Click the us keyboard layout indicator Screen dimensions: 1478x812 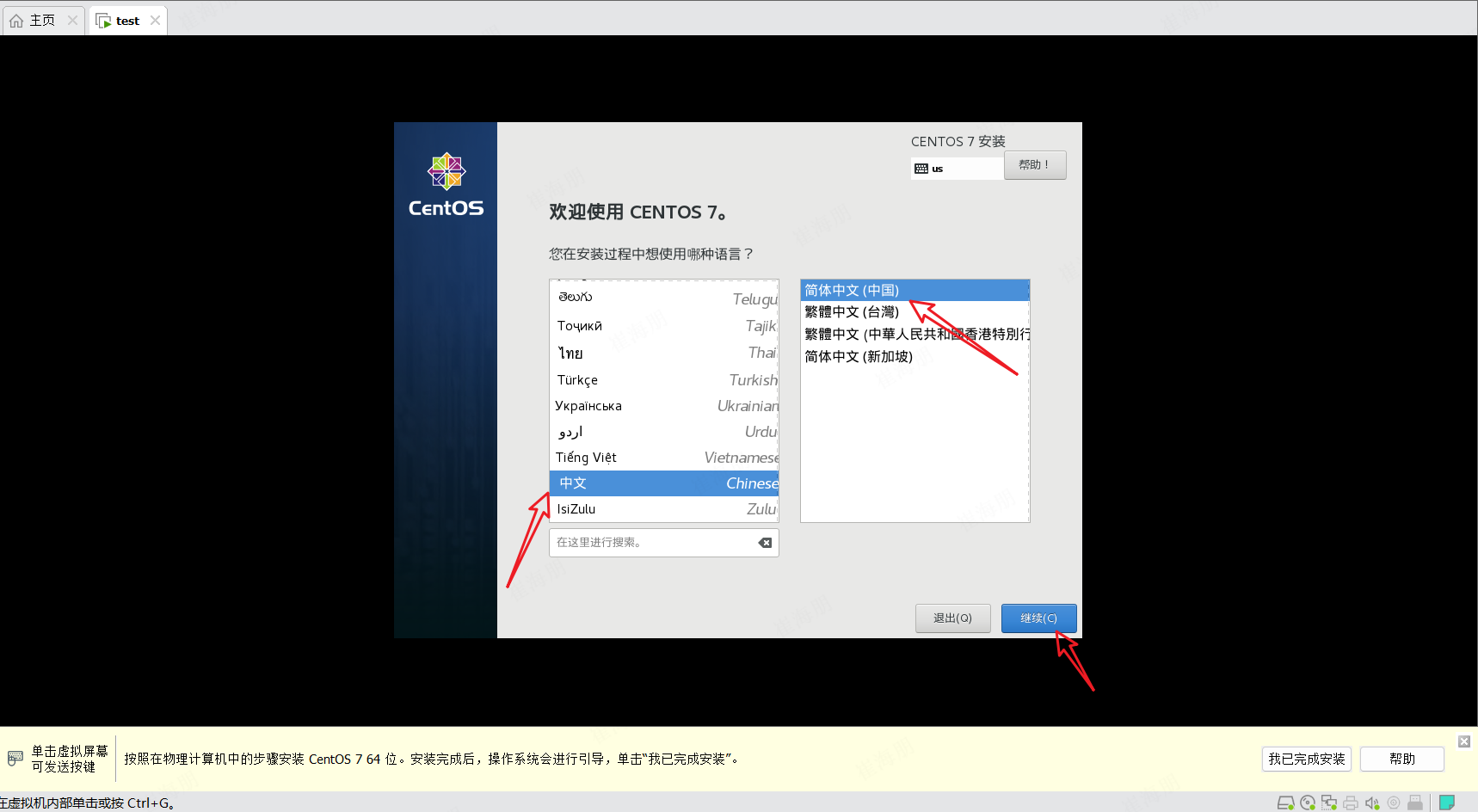956,169
